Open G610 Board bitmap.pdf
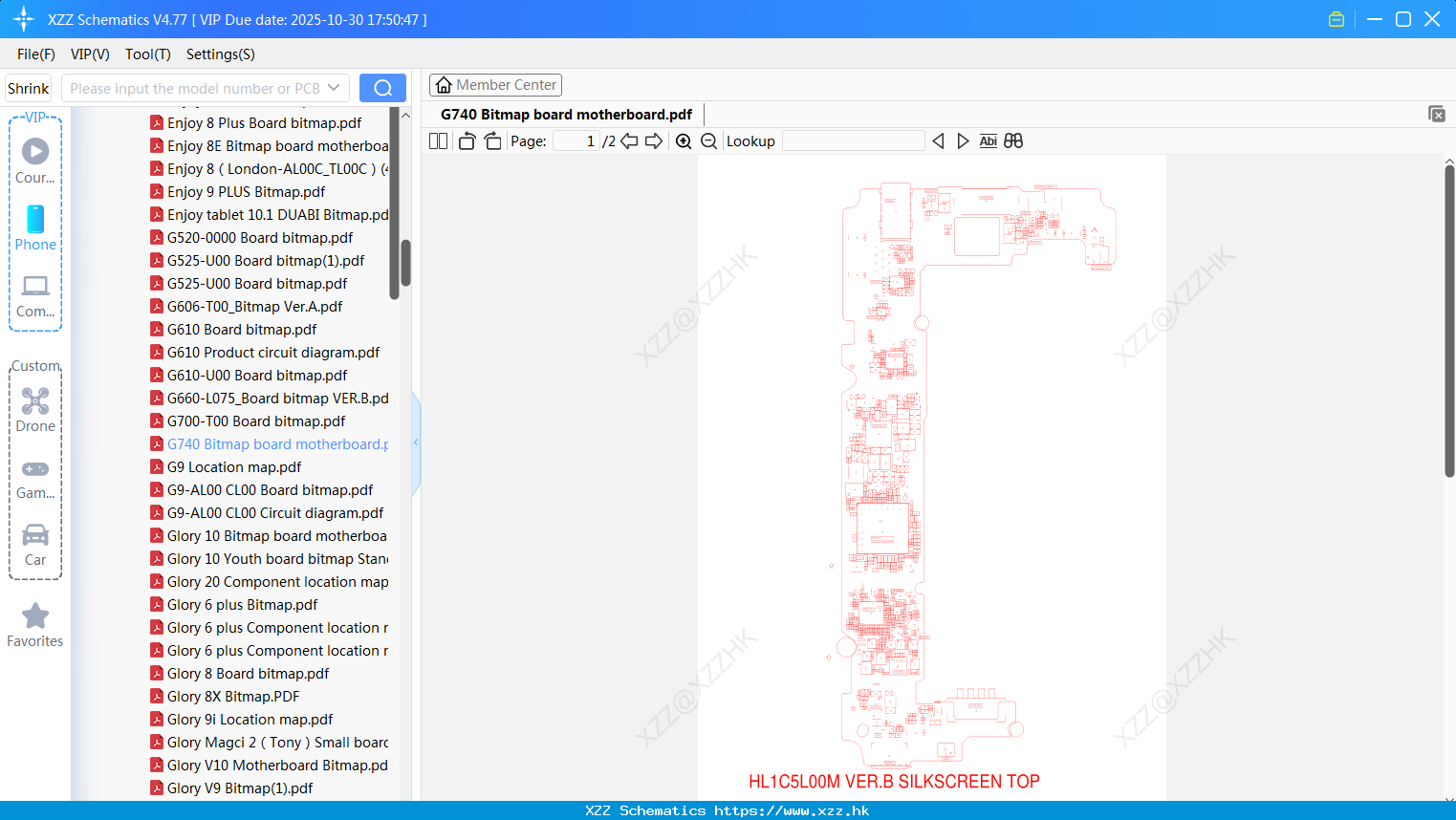 (x=233, y=330)
